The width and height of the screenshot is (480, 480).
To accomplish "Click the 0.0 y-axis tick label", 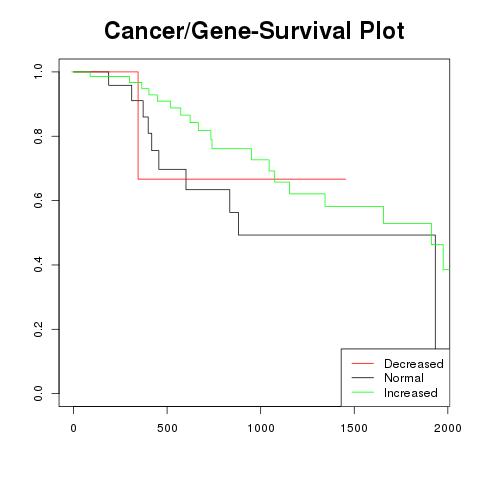I will [x=38, y=393].
